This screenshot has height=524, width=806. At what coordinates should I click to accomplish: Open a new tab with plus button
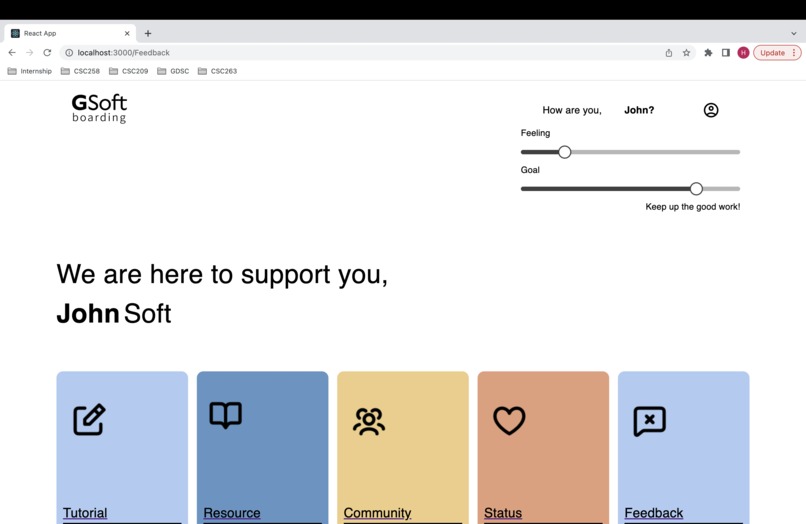(x=148, y=33)
